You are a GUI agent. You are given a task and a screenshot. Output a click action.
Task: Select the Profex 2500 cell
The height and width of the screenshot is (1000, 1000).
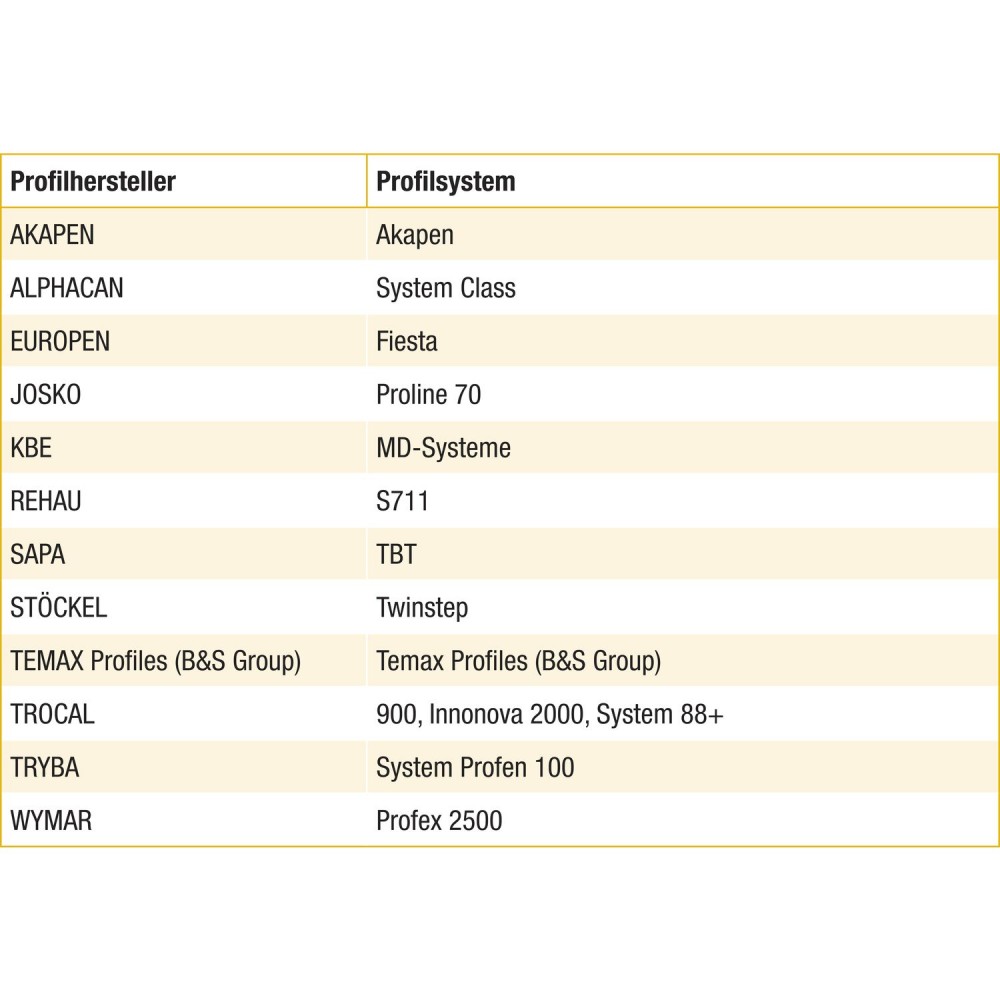[439, 821]
